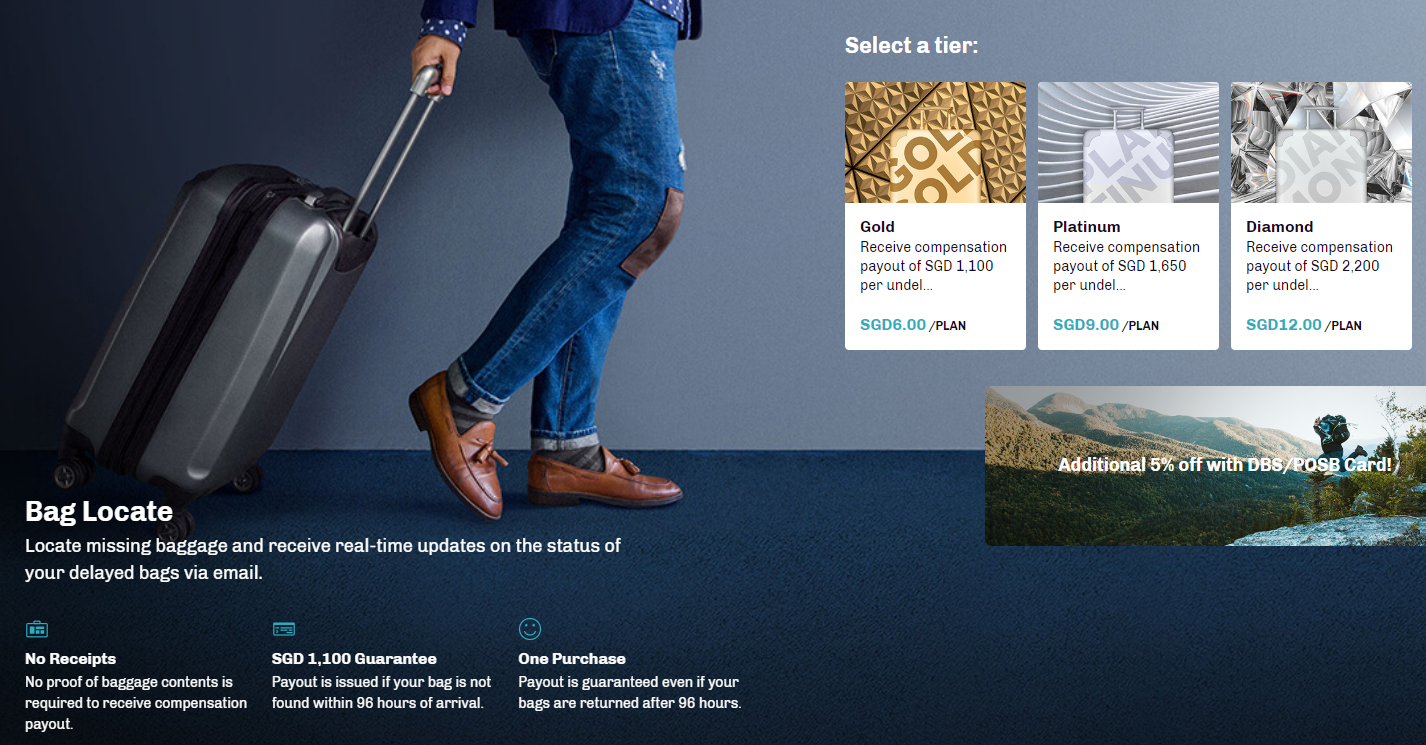Choose the SGD9.00 per plan price

pos(1106,325)
